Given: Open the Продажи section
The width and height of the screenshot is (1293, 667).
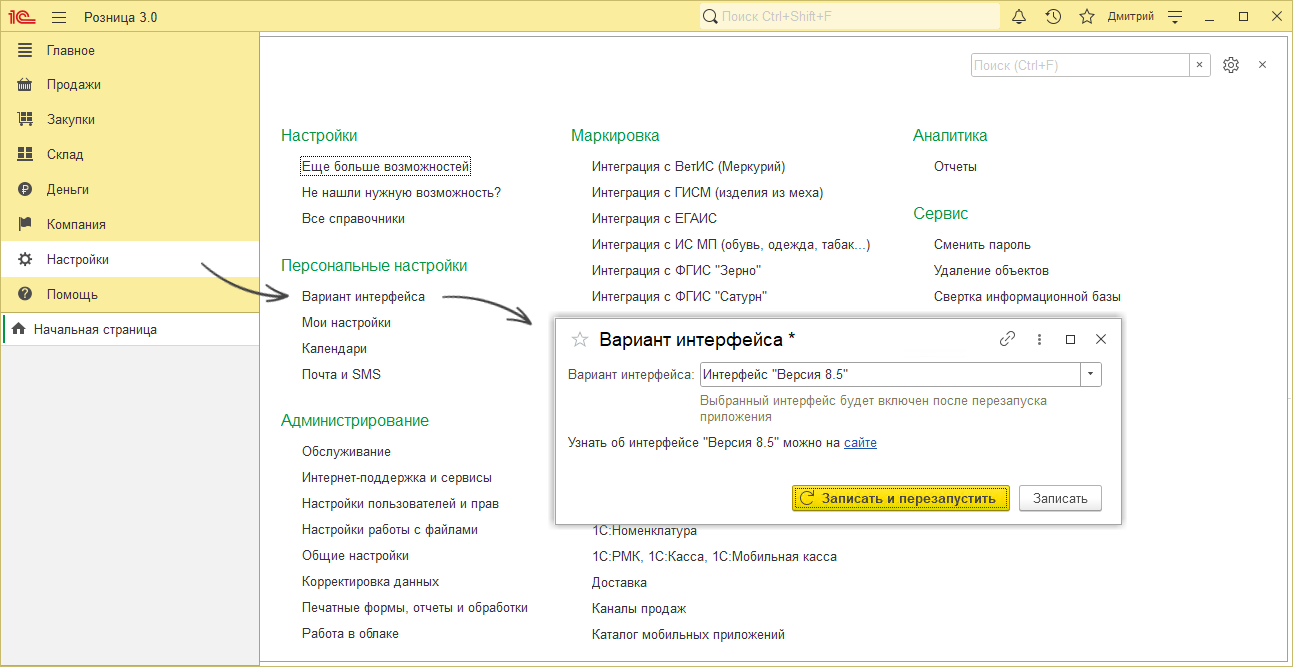Looking at the screenshot, I should 130,85.
